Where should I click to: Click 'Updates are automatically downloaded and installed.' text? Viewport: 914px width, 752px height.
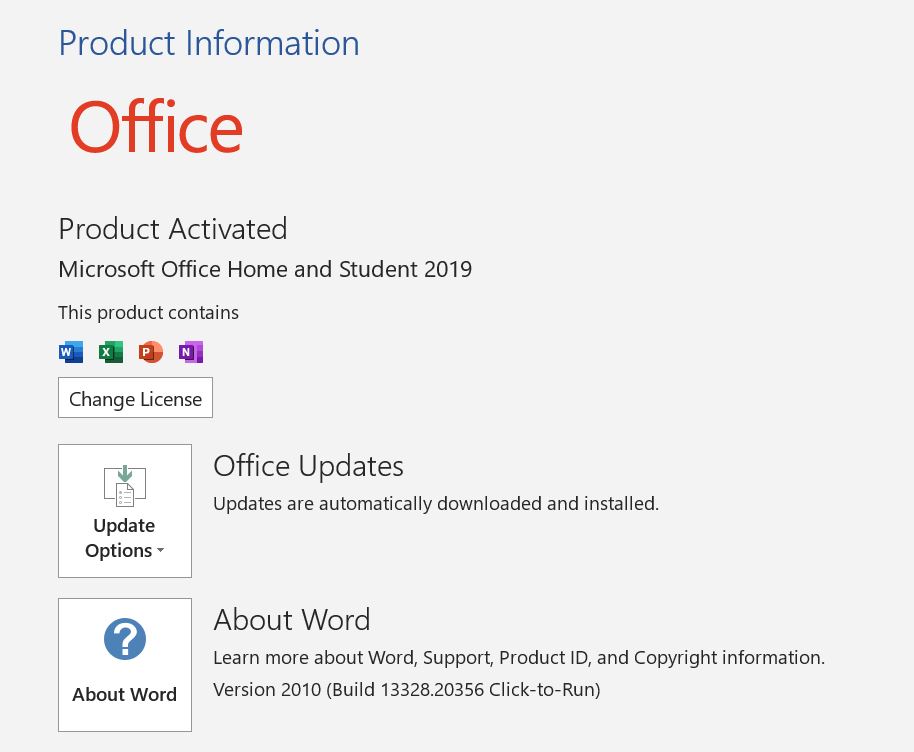(x=436, y=504)
